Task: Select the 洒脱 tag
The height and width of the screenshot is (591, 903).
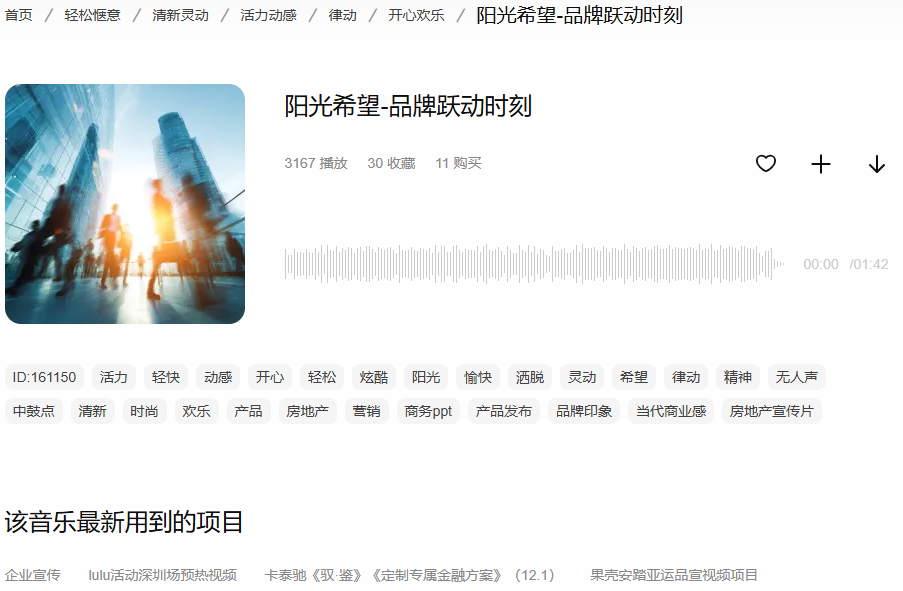Action: (530, 377)
